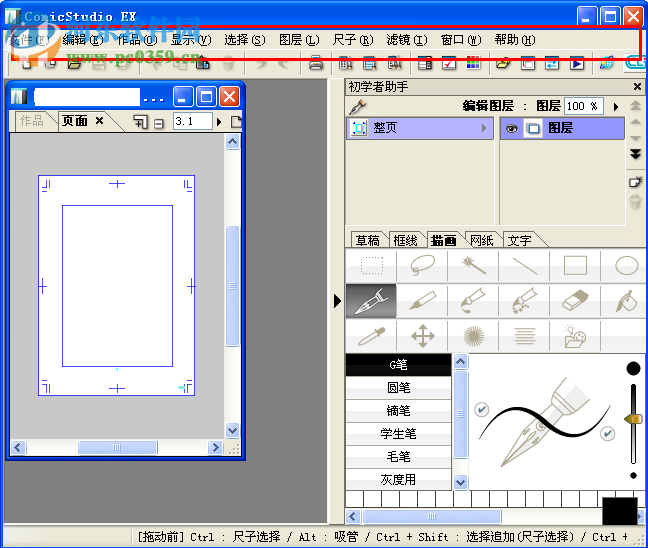Select the paint brush tool

(x=473, y=301)
